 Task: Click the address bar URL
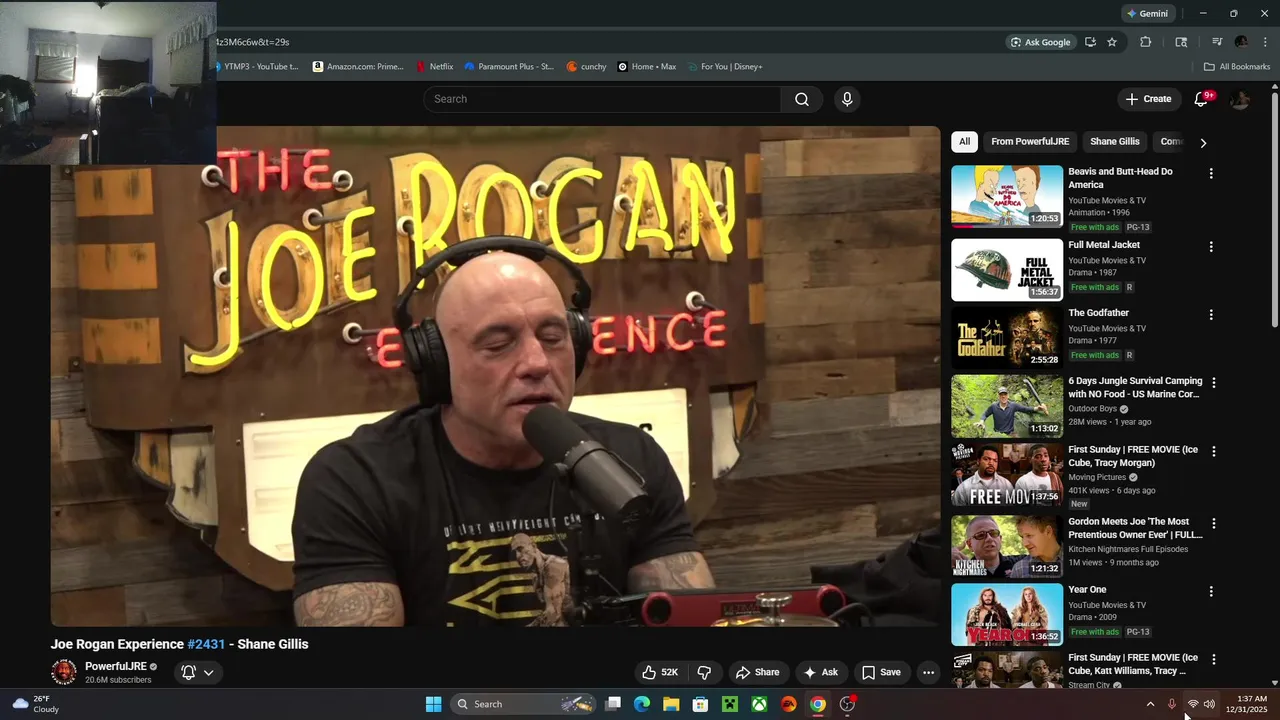253,42
